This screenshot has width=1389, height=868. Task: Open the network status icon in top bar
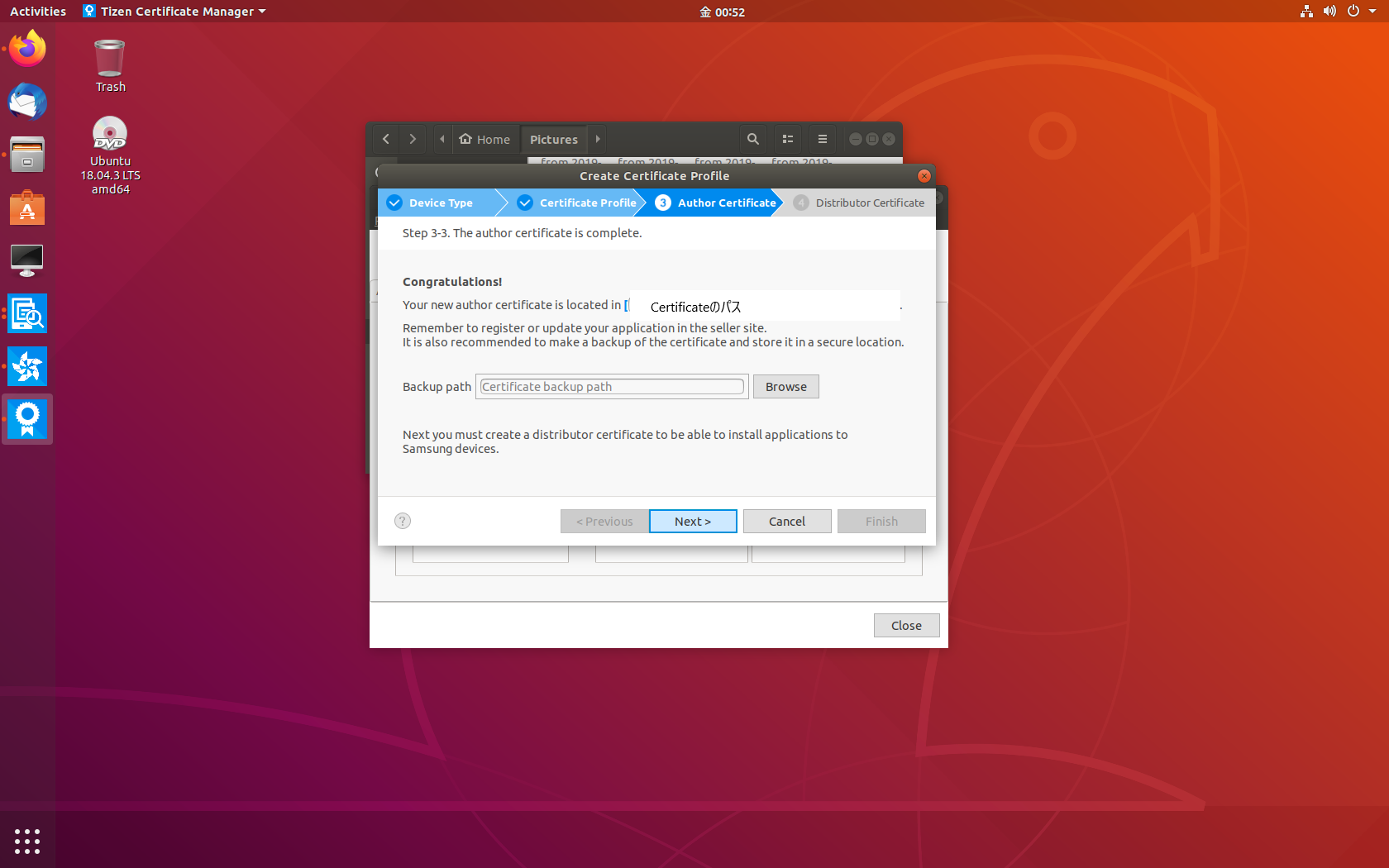tap(1306, 12)
